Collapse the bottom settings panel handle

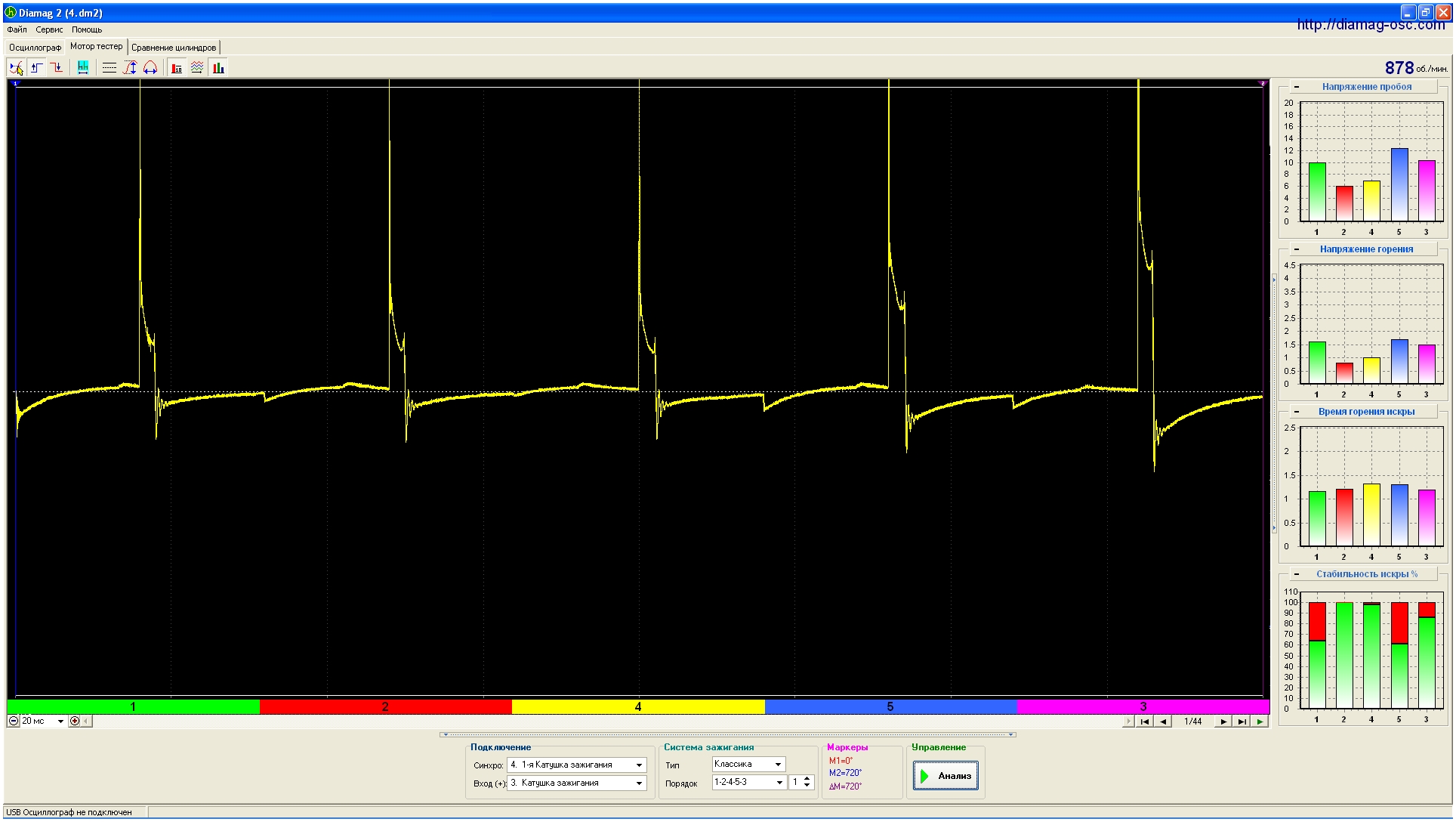point(728,734)
